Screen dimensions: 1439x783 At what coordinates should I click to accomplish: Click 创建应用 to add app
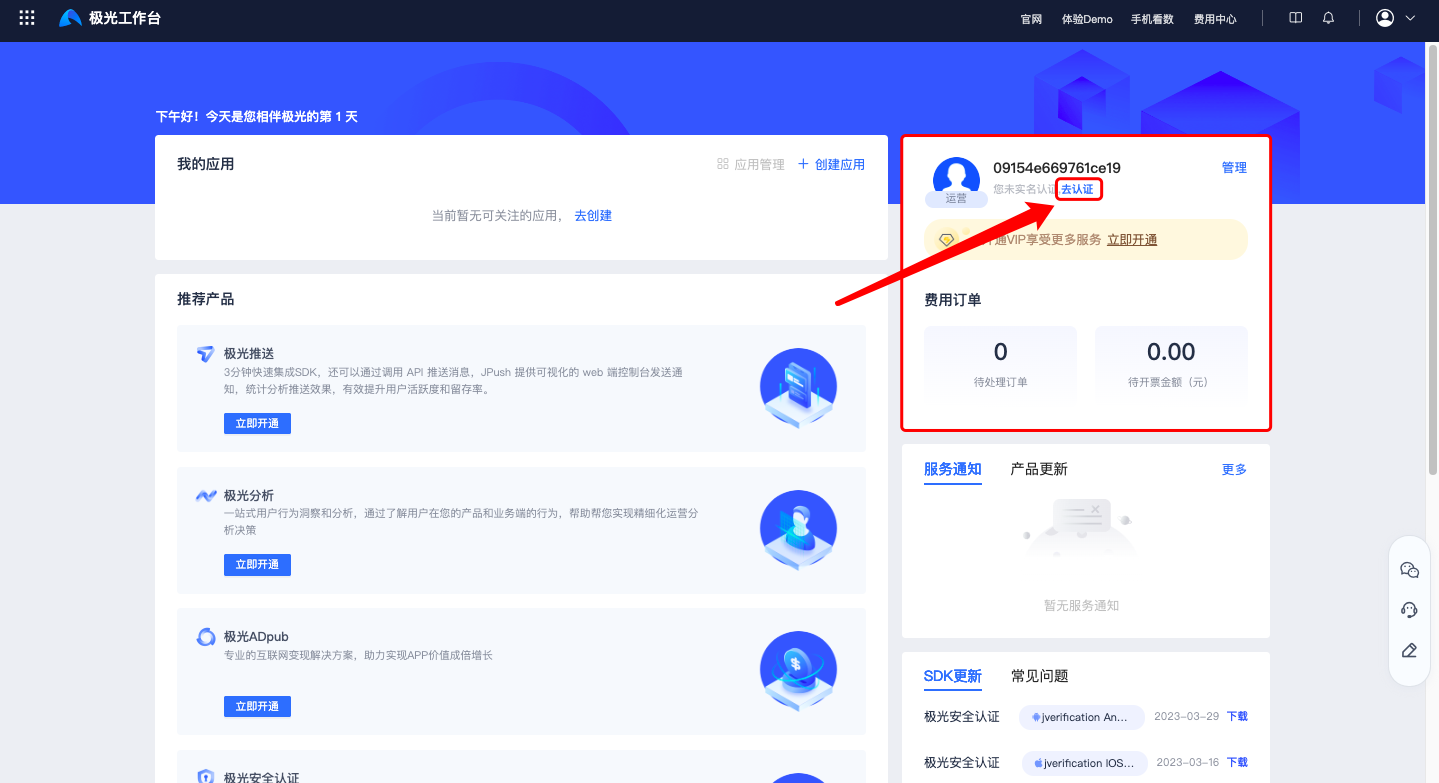pyautogui.click(x=831, y=164)
